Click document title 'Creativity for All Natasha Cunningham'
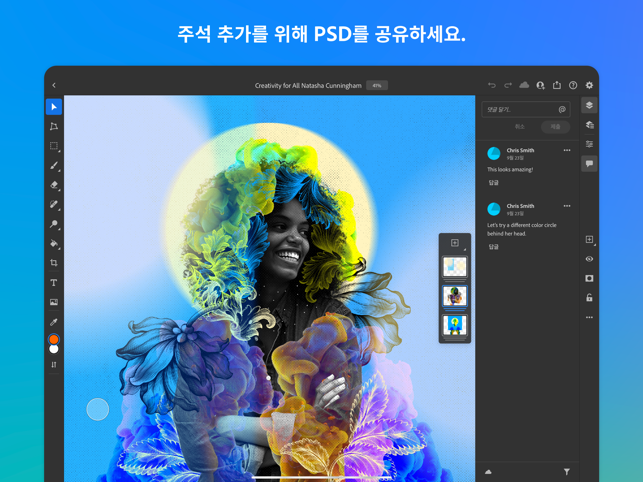This screenshot has width=643, height=482. pos(308,86)
